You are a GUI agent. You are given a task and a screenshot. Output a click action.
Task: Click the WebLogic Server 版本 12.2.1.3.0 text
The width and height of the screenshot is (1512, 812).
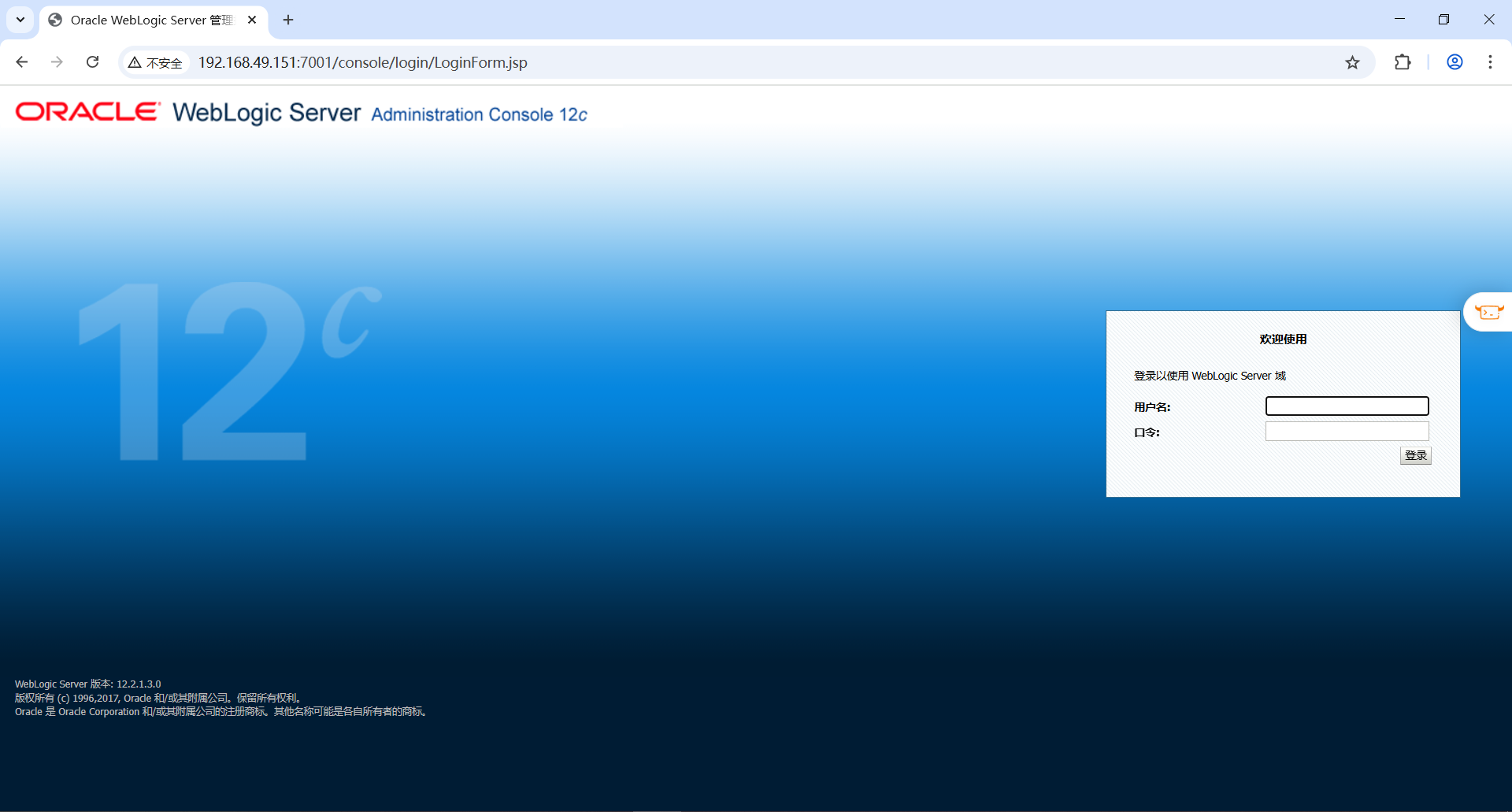click(x=87, y=684)
